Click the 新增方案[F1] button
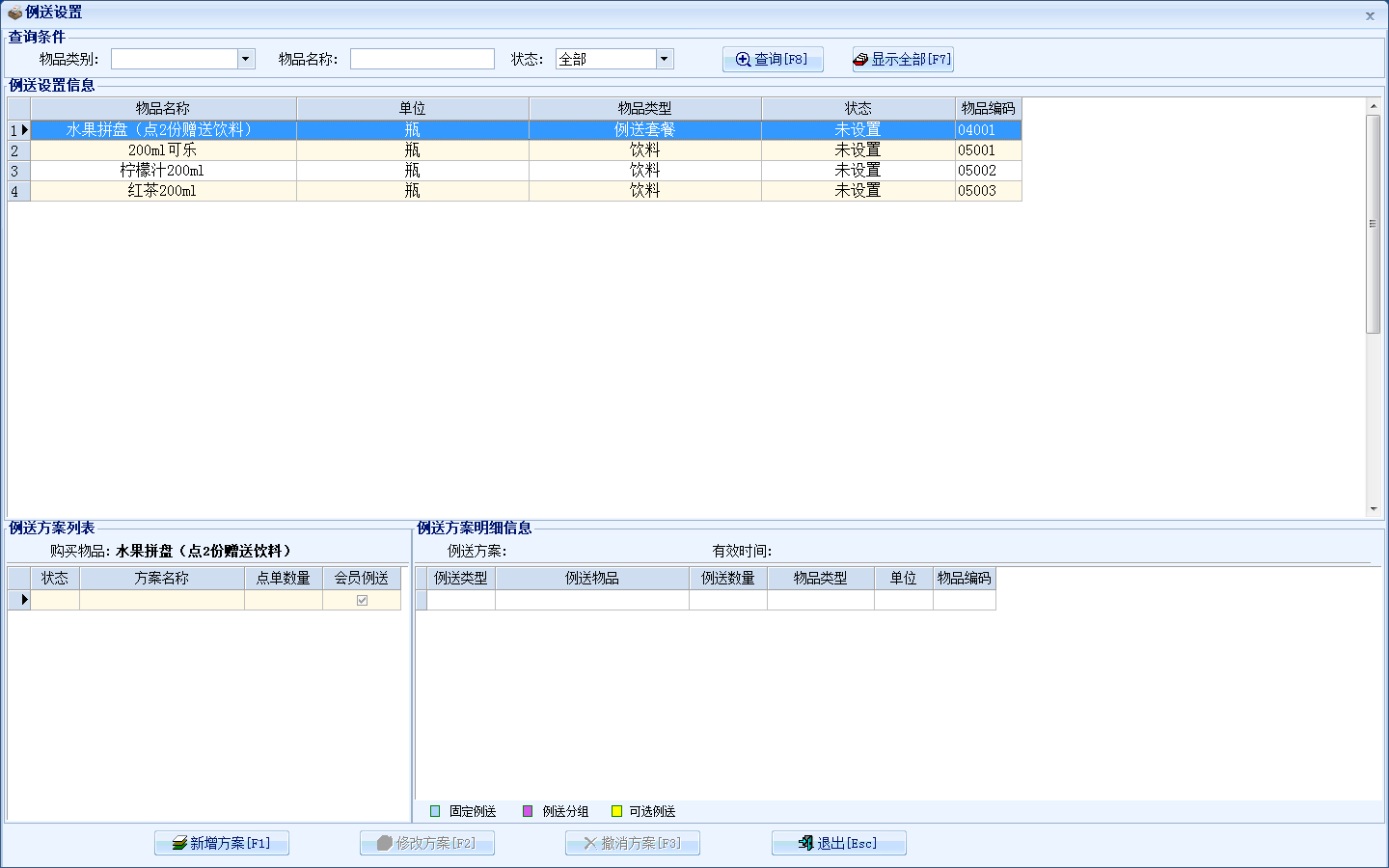Screen dimensions: 1389x868 coord(222,843)
